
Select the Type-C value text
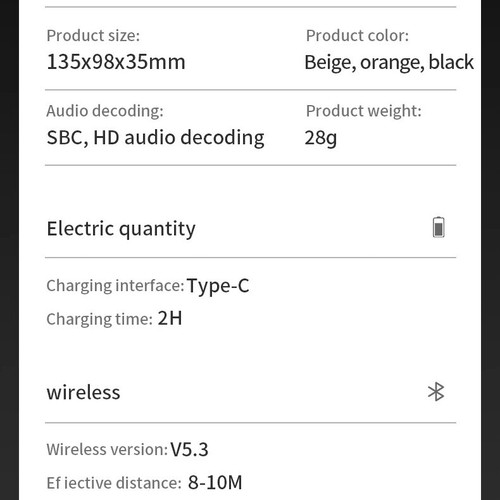[218, 286]
